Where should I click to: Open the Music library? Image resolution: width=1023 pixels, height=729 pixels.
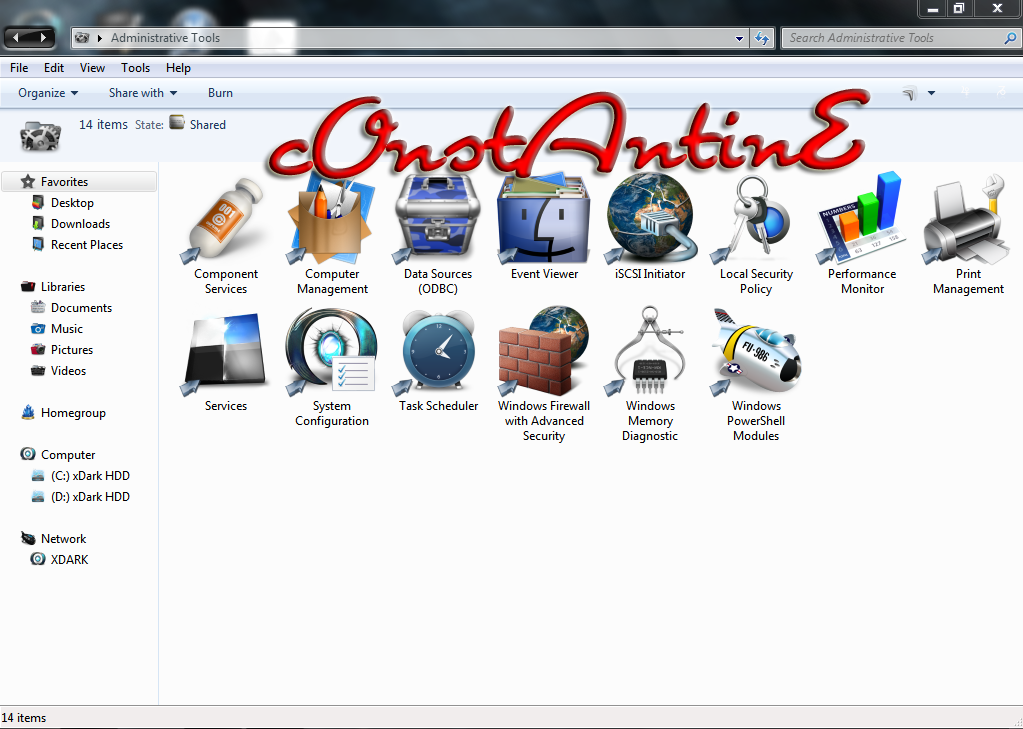coord(67,329)
